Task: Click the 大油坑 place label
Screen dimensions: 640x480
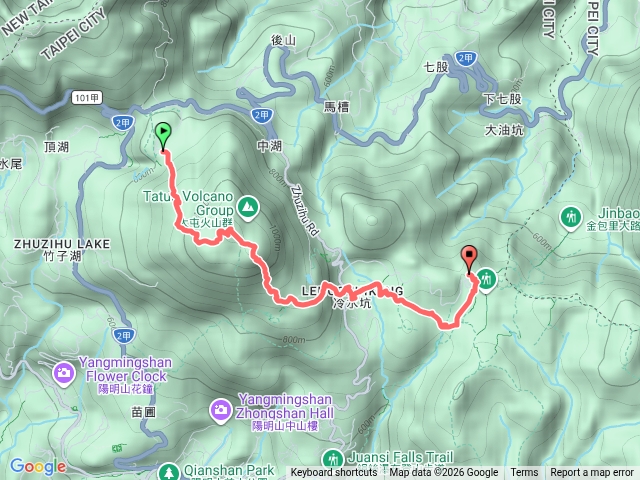Action: pyautogui.click(x=504, y=130)
